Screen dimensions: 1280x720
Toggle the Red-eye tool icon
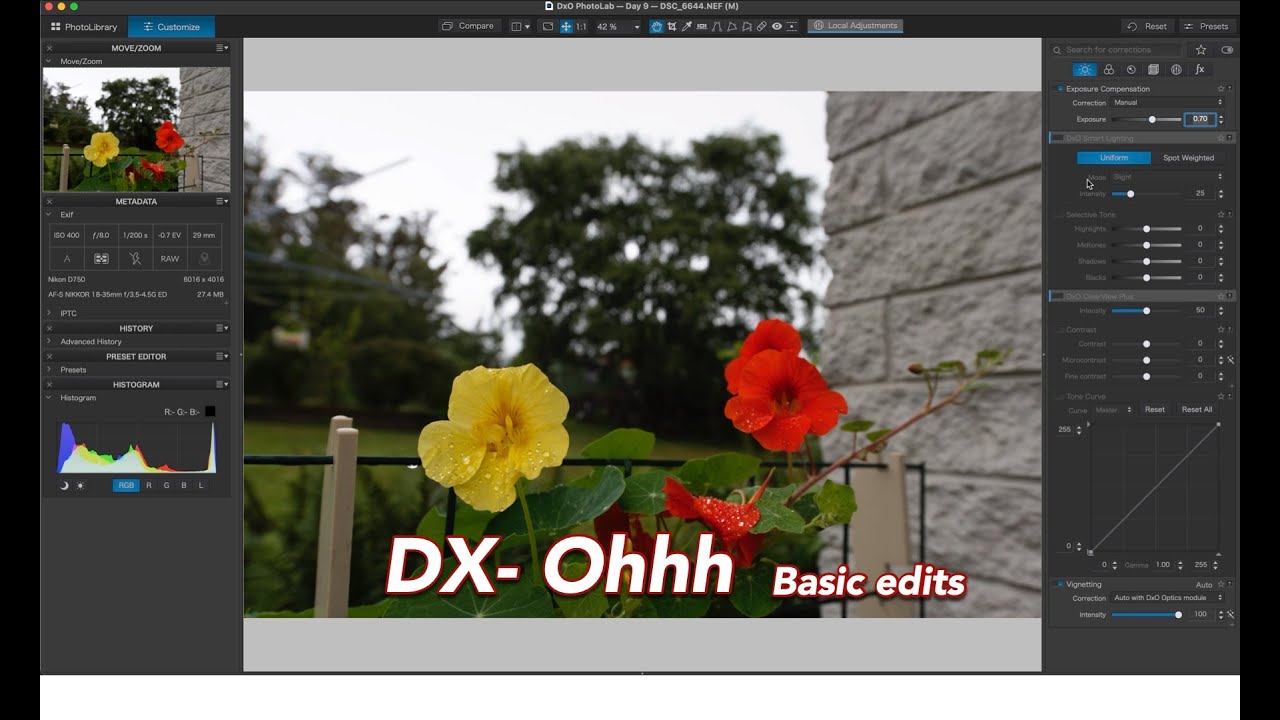point(777,26)
